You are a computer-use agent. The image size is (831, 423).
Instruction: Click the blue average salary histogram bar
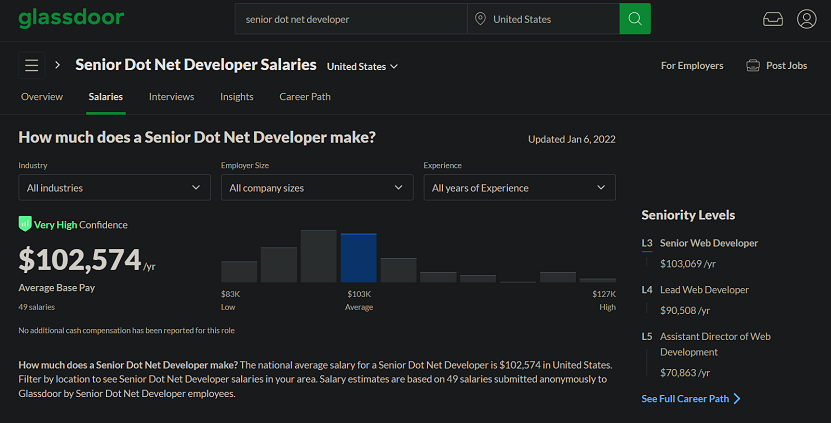click(x=358, y=258)
